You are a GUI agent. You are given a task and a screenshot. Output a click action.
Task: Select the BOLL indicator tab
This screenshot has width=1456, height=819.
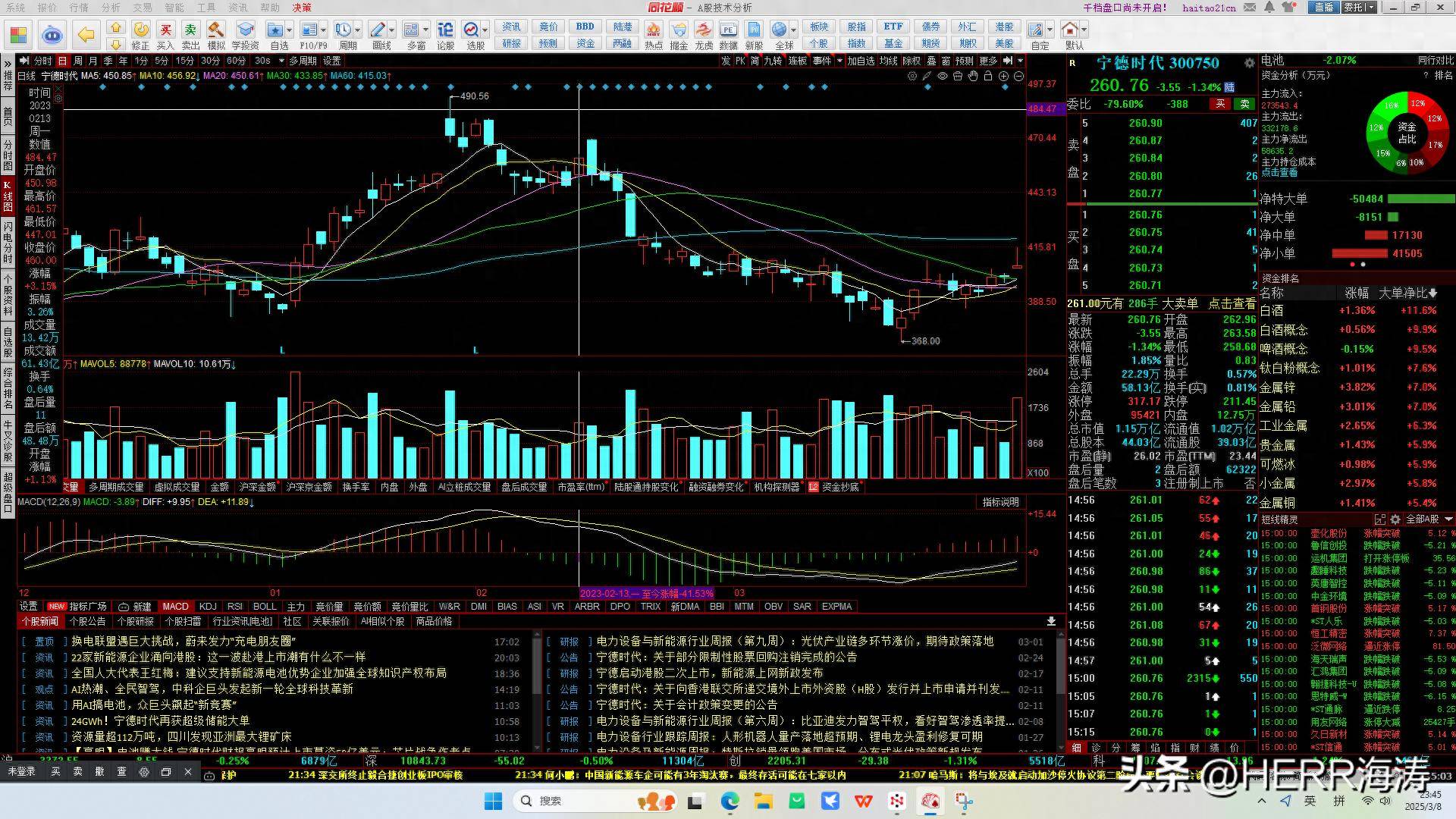click(265, 607)
